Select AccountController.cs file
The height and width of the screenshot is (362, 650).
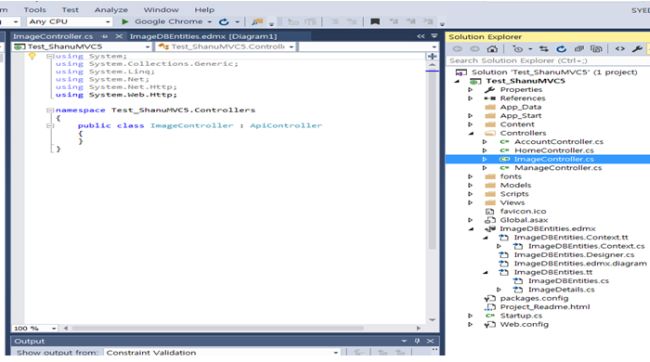tap(558, 142)
